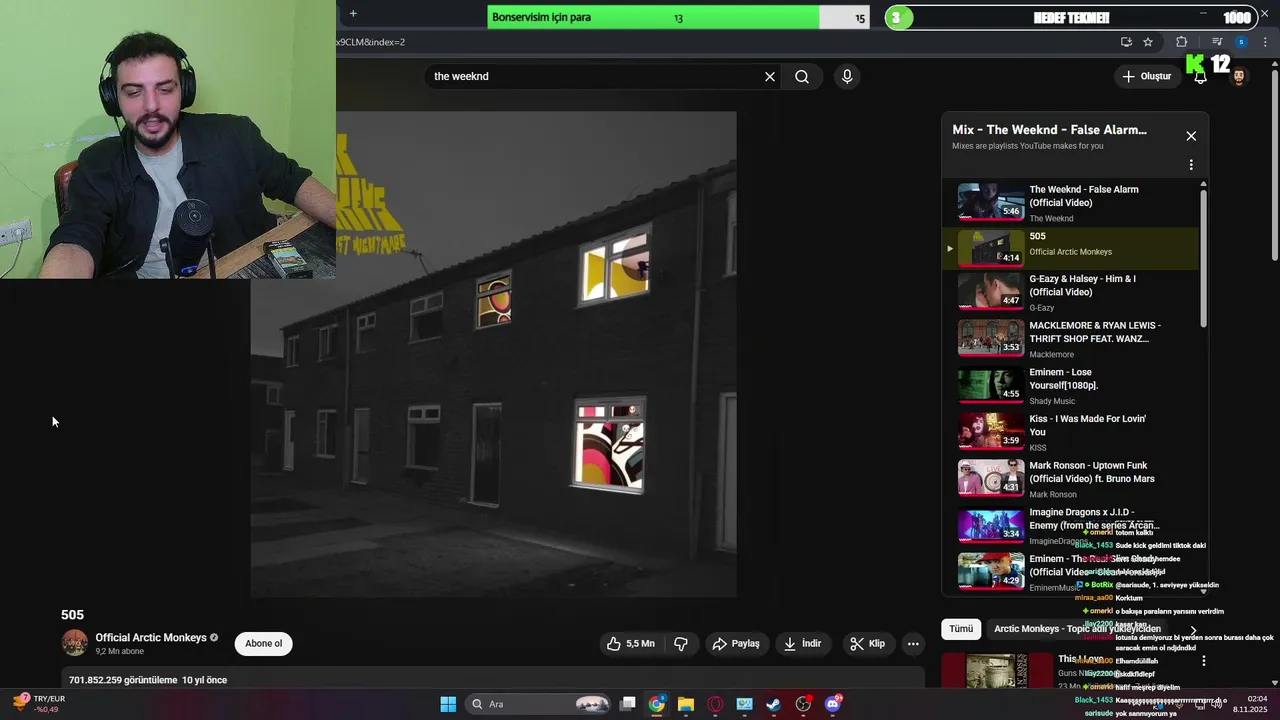Open Official Arctic Monkeys channel avatar
Image resolution: width=1280 pixels, height=720 pixels.
pos(75,643)
